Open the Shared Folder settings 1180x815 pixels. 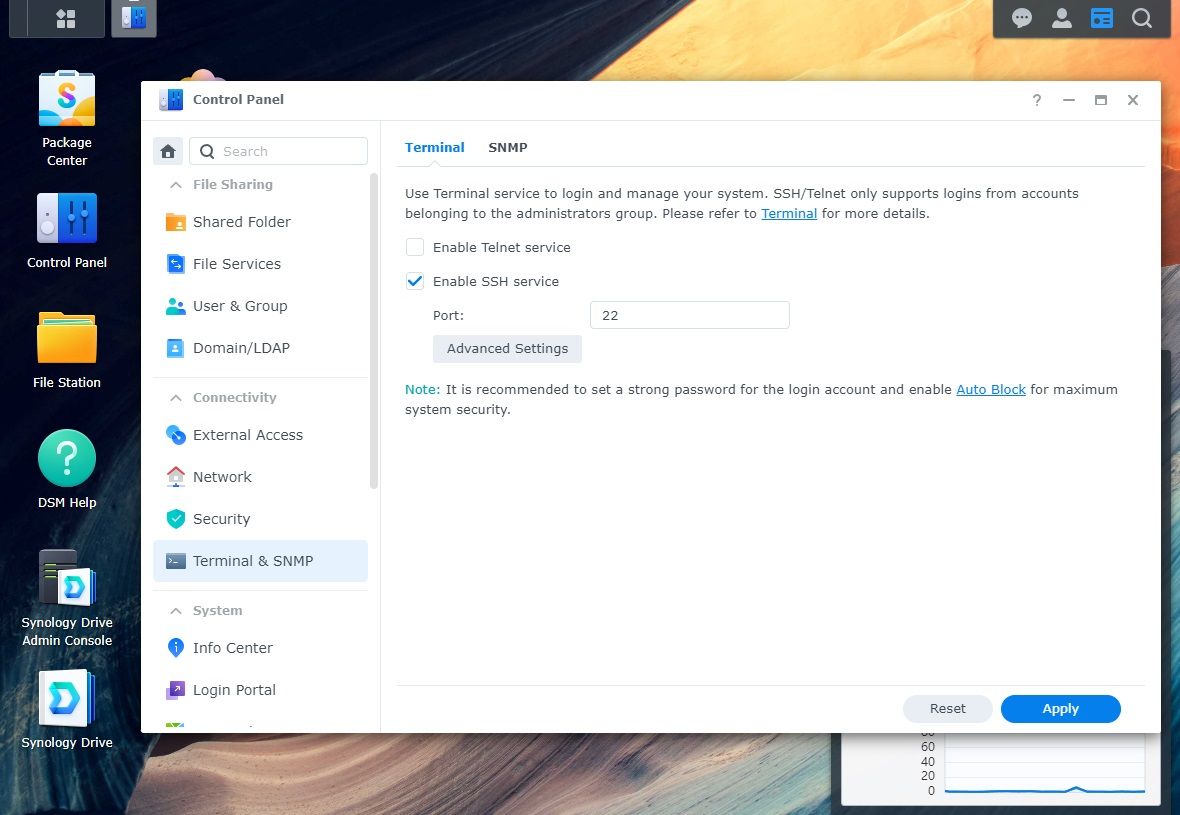point(241,222)
